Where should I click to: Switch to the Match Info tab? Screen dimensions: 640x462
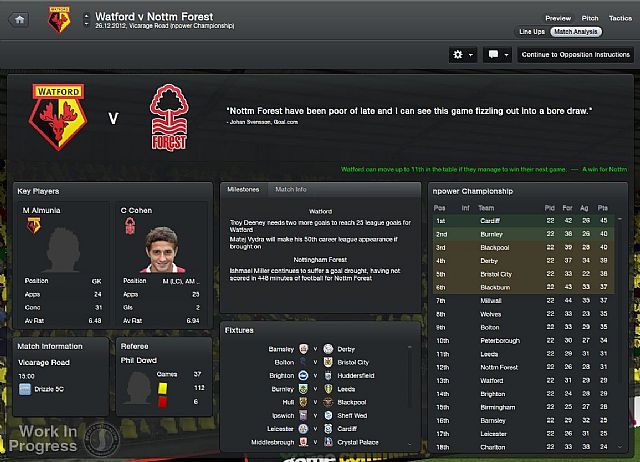290,189
